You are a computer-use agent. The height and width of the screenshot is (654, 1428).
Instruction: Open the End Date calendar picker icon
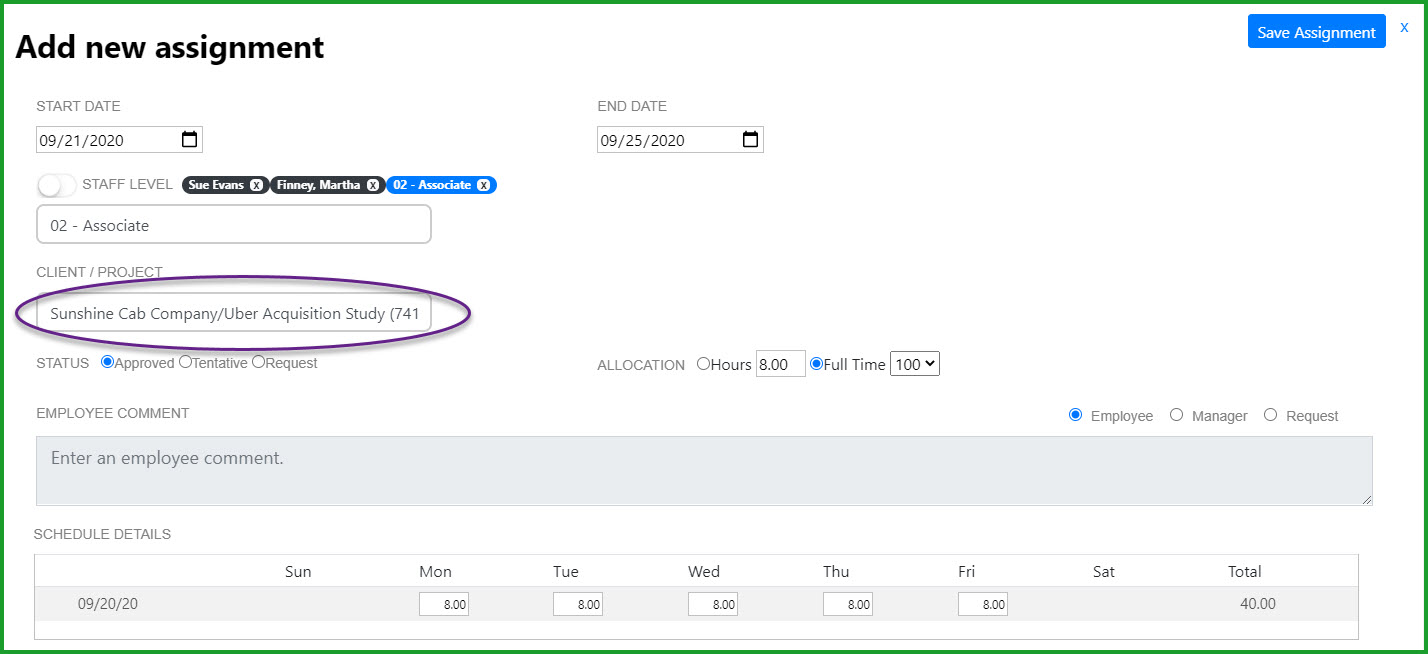(750, 139)
